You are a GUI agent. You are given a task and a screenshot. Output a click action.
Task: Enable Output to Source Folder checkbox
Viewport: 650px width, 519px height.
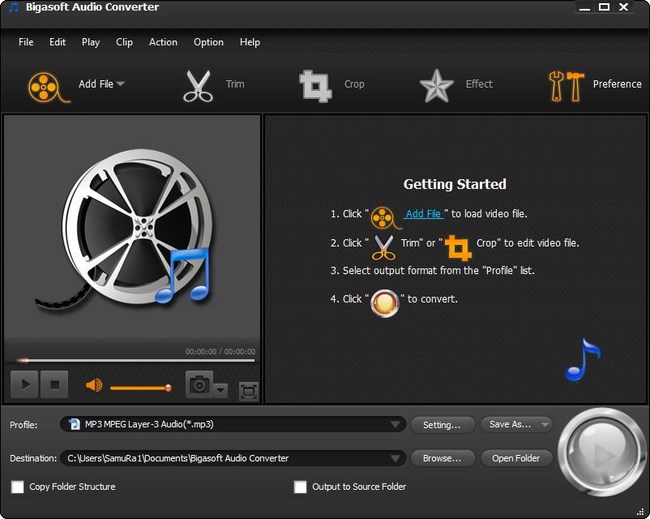pos(300,487)
